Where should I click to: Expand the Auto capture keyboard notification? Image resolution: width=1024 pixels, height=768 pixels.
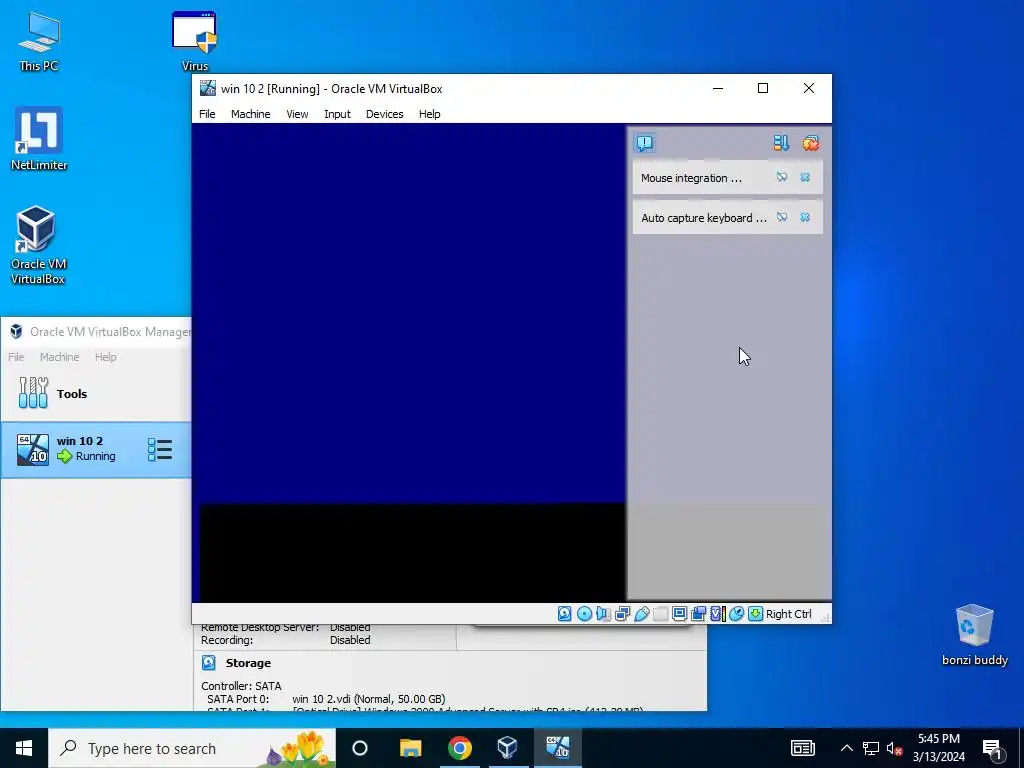click(703, 218)
